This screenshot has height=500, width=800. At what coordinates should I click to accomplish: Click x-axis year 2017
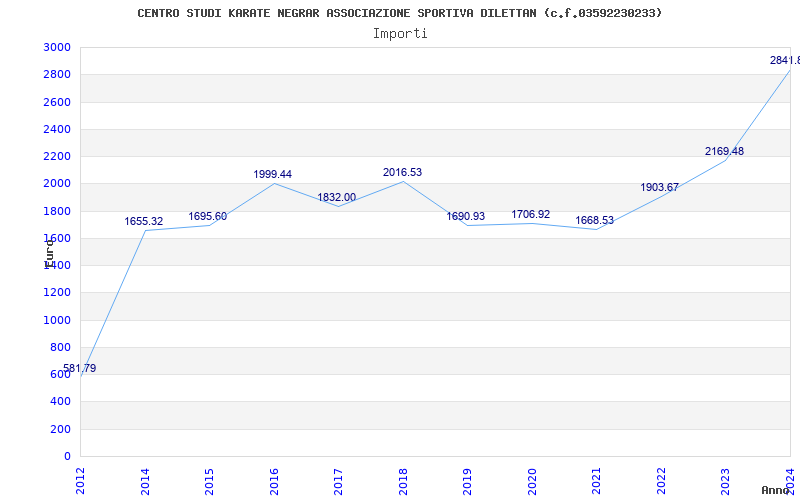(x=338, y=481)
